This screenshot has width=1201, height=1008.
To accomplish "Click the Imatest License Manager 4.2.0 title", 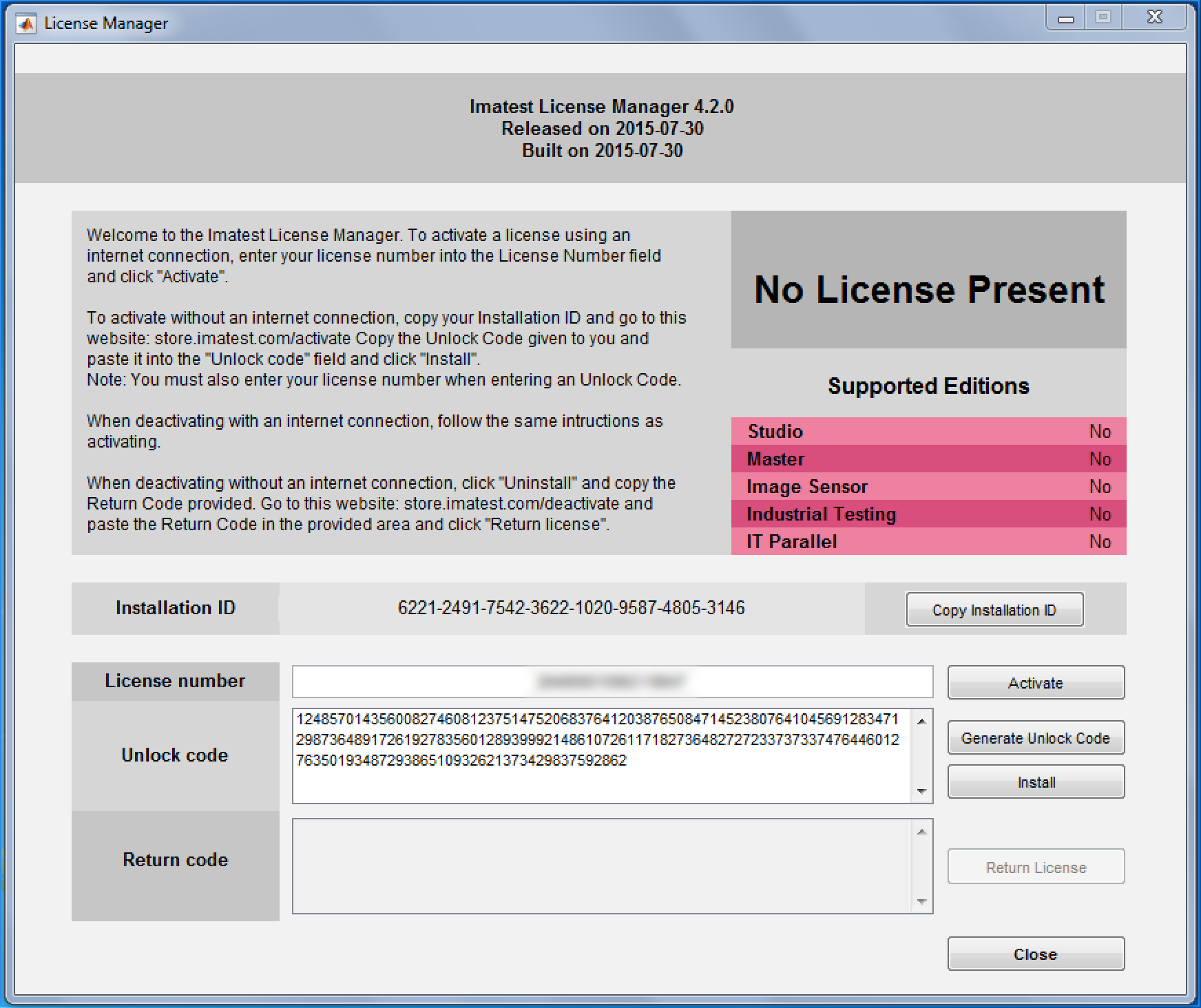I will click(602, 107).
